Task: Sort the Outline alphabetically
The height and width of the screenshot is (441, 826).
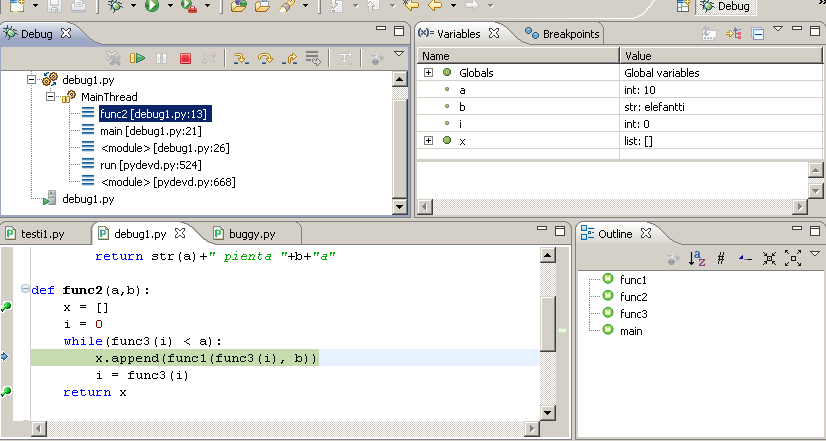Action: coord(695,258)
